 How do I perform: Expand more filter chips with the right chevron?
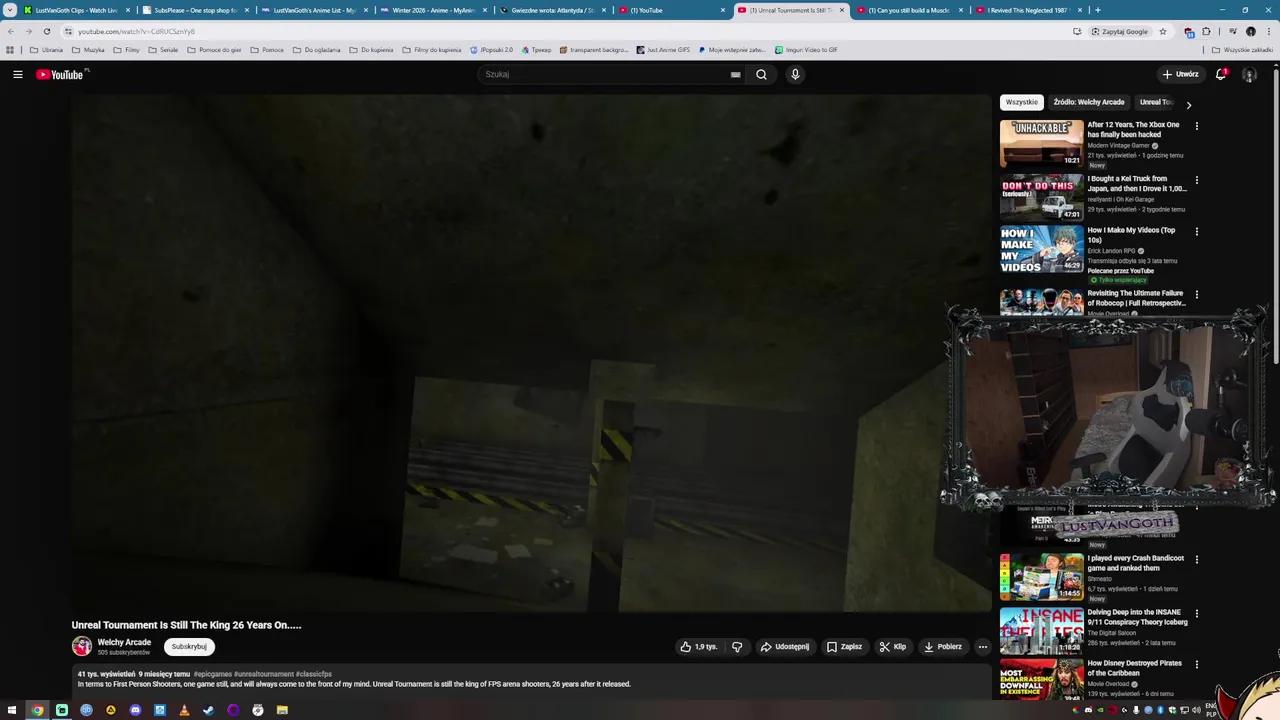point(1189,103)
